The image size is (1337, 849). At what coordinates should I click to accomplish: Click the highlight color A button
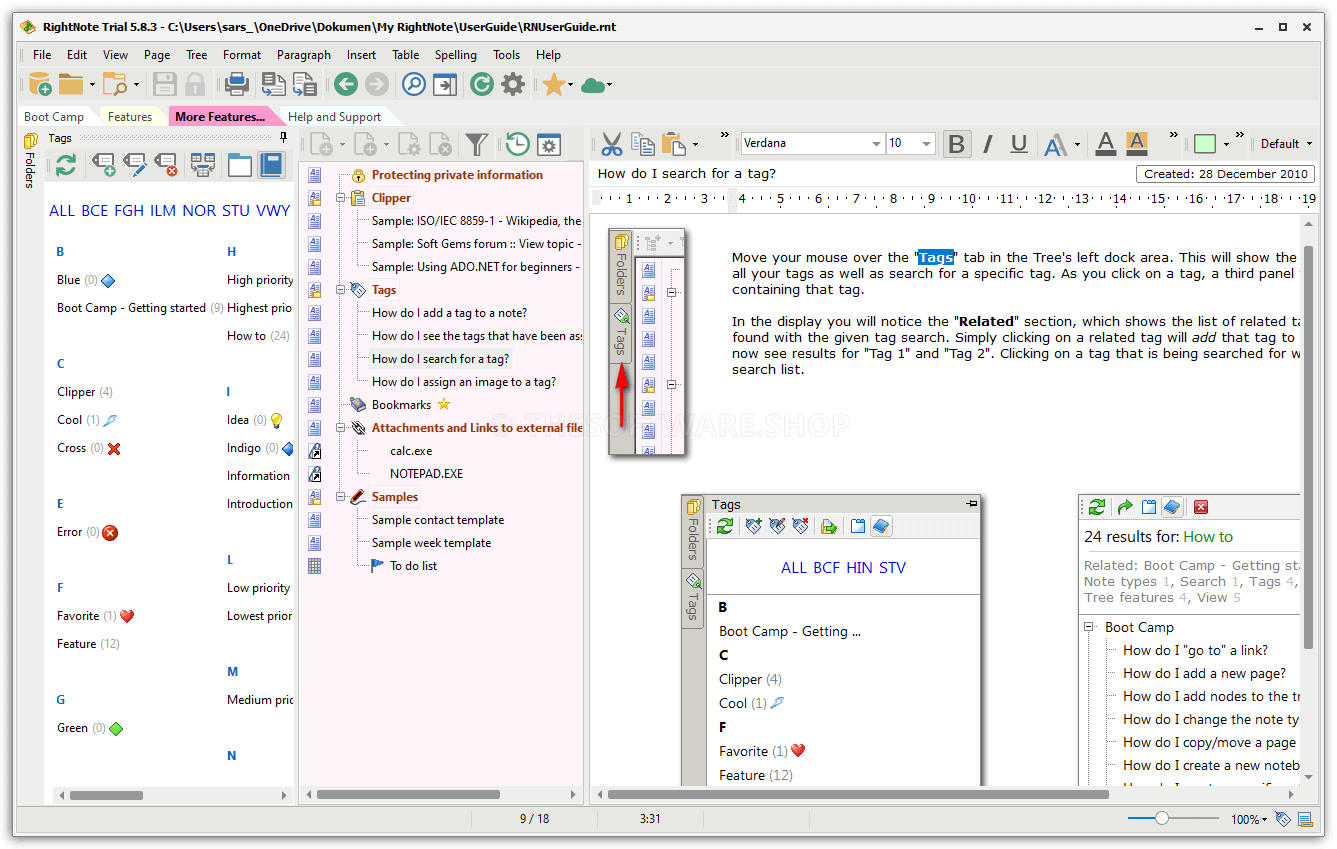[x=1137, y=144]
